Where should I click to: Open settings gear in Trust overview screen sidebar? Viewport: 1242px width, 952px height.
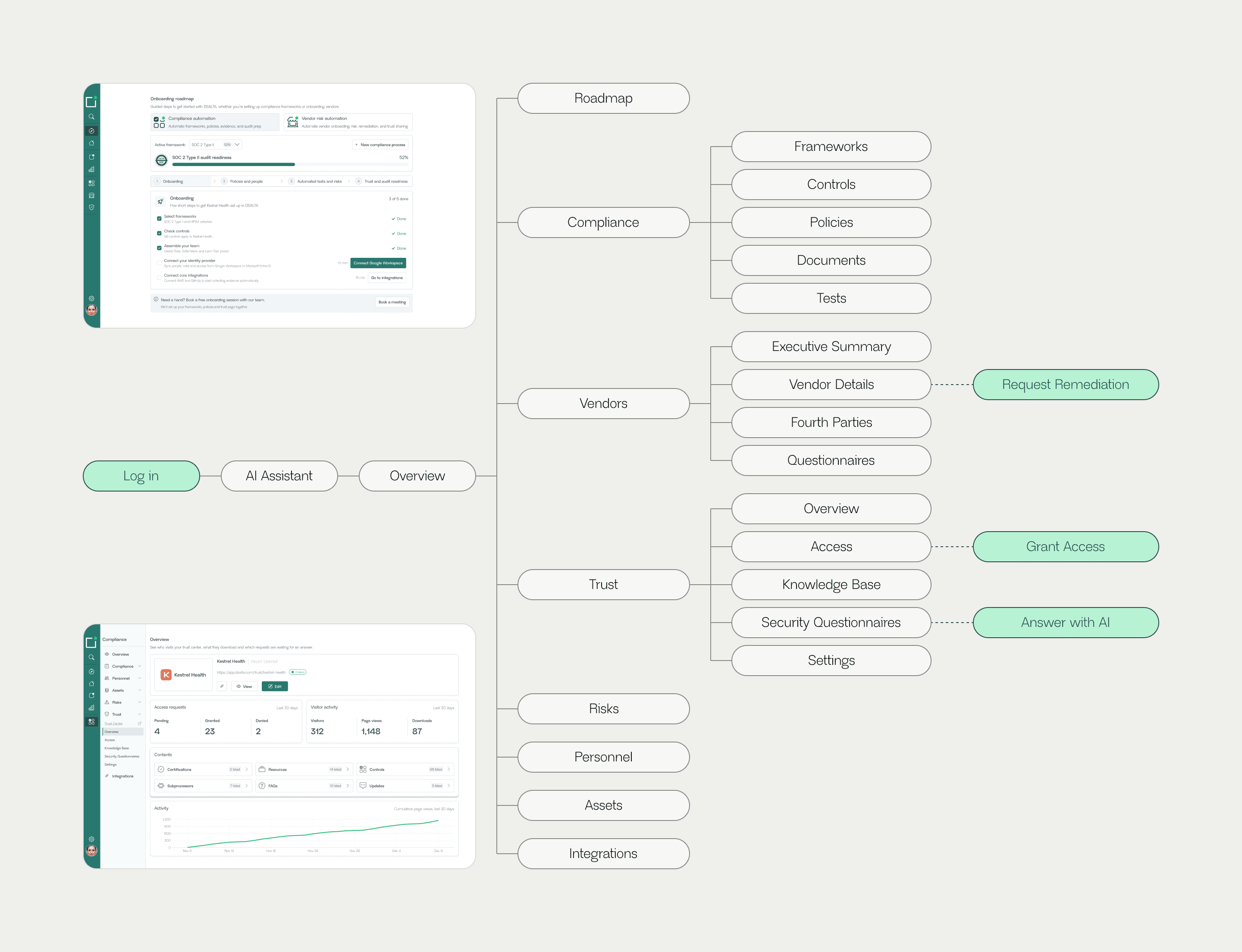[x=91, y=839]
